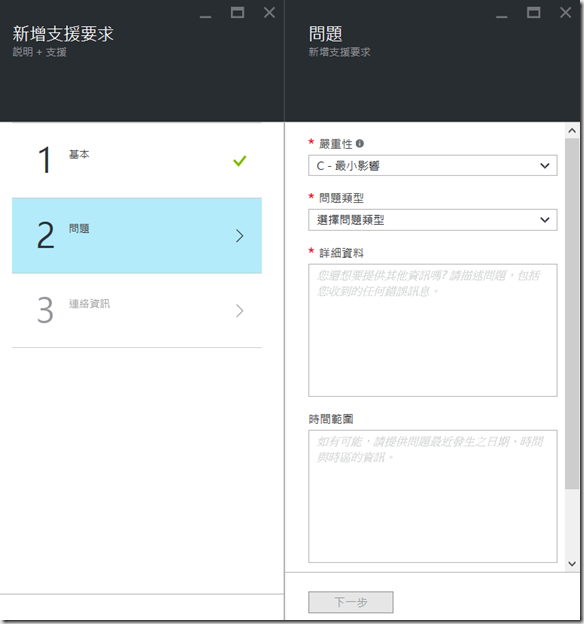Focus the 詳細資料 text area
This screenshot has height=624, width=584.
coord(433,330)
